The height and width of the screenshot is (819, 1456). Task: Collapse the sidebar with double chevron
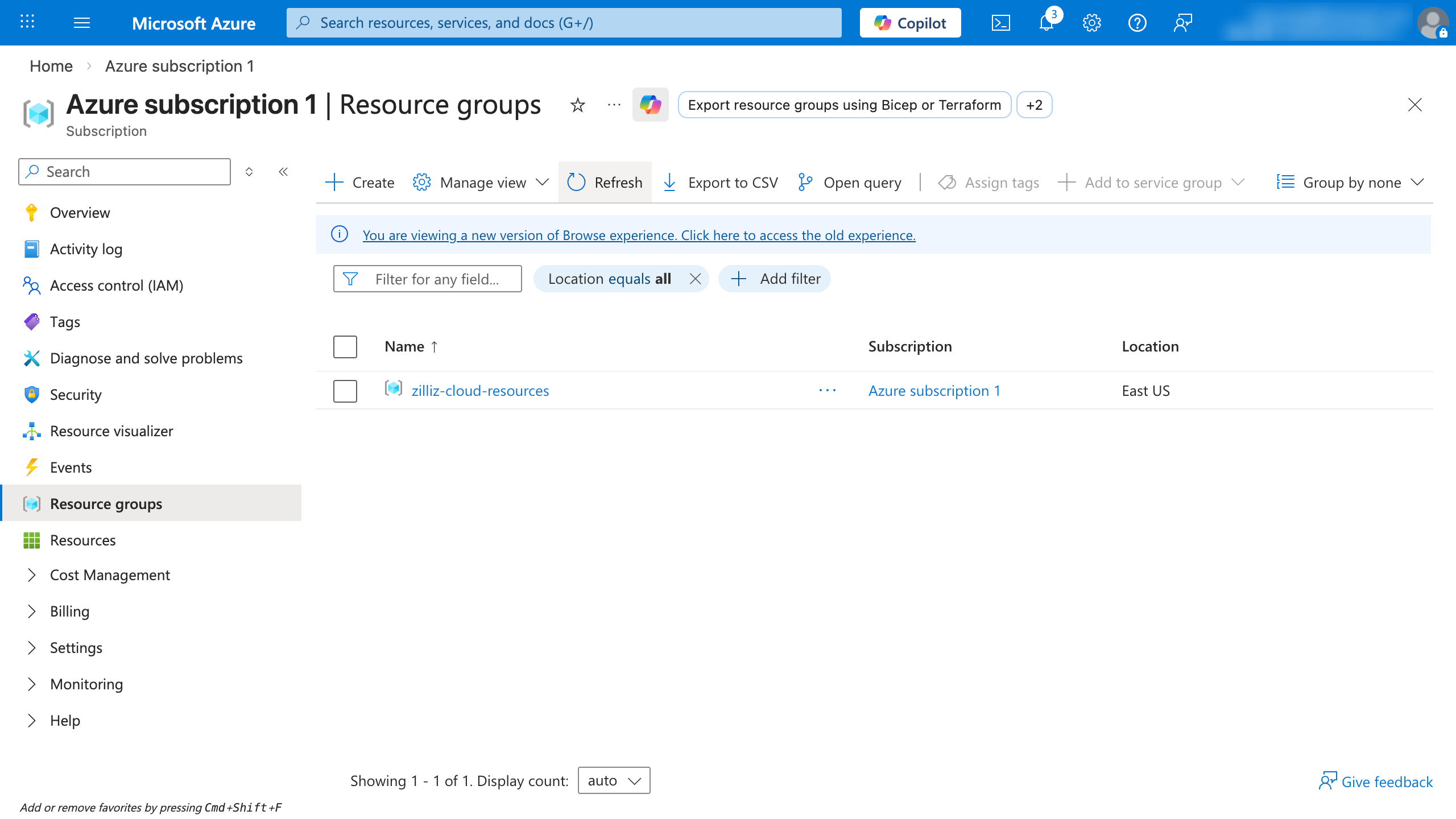coord(283,172)
